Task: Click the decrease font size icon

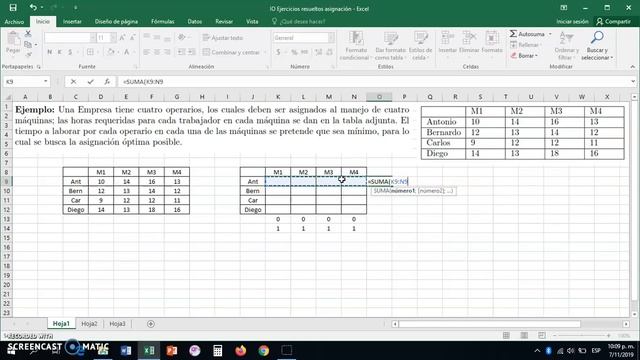Action: tap(132, 38)
